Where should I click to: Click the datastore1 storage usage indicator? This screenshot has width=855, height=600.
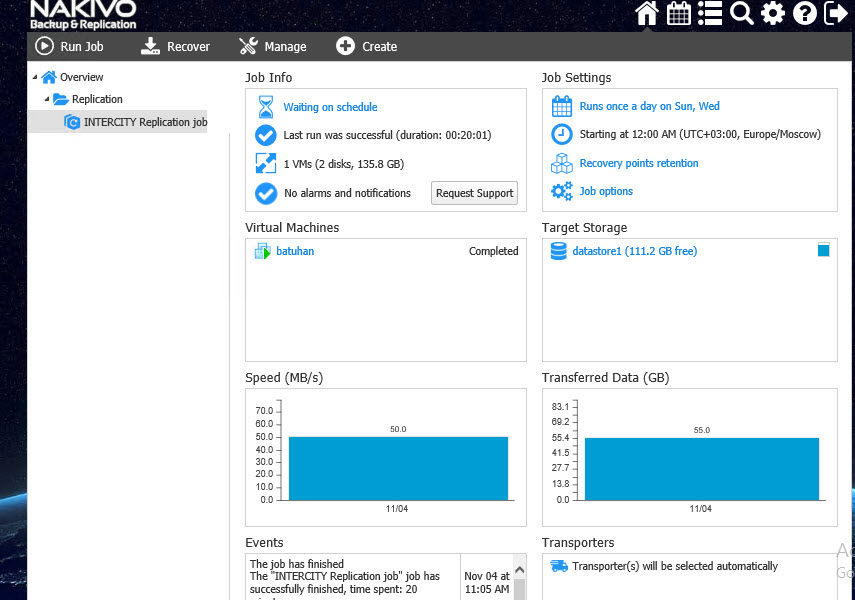pos(823,250)
